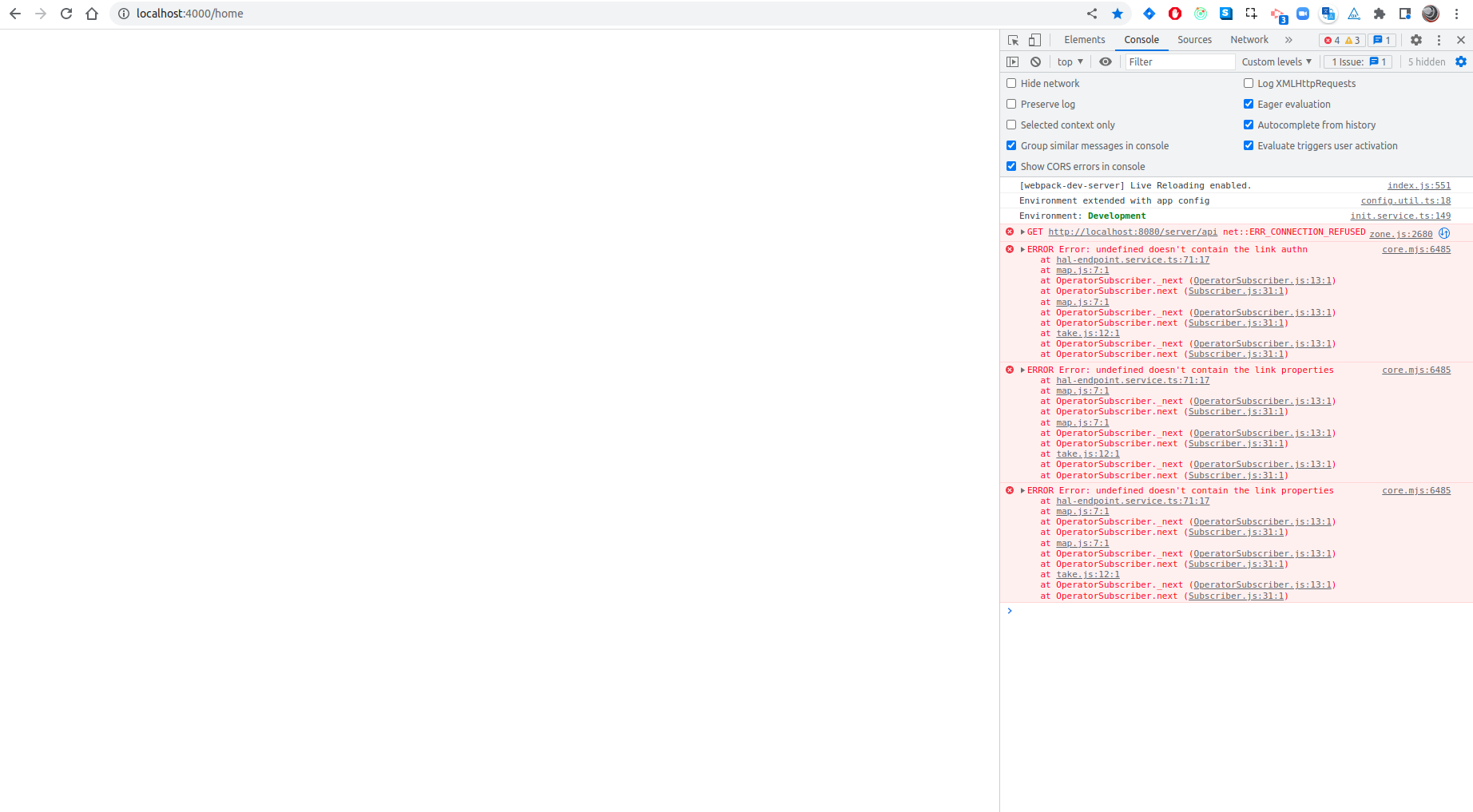Open the Custom levels dropdown
Image resolution: width=1473 pixels, height=812 pixels.
click(x=1276, y=61)
